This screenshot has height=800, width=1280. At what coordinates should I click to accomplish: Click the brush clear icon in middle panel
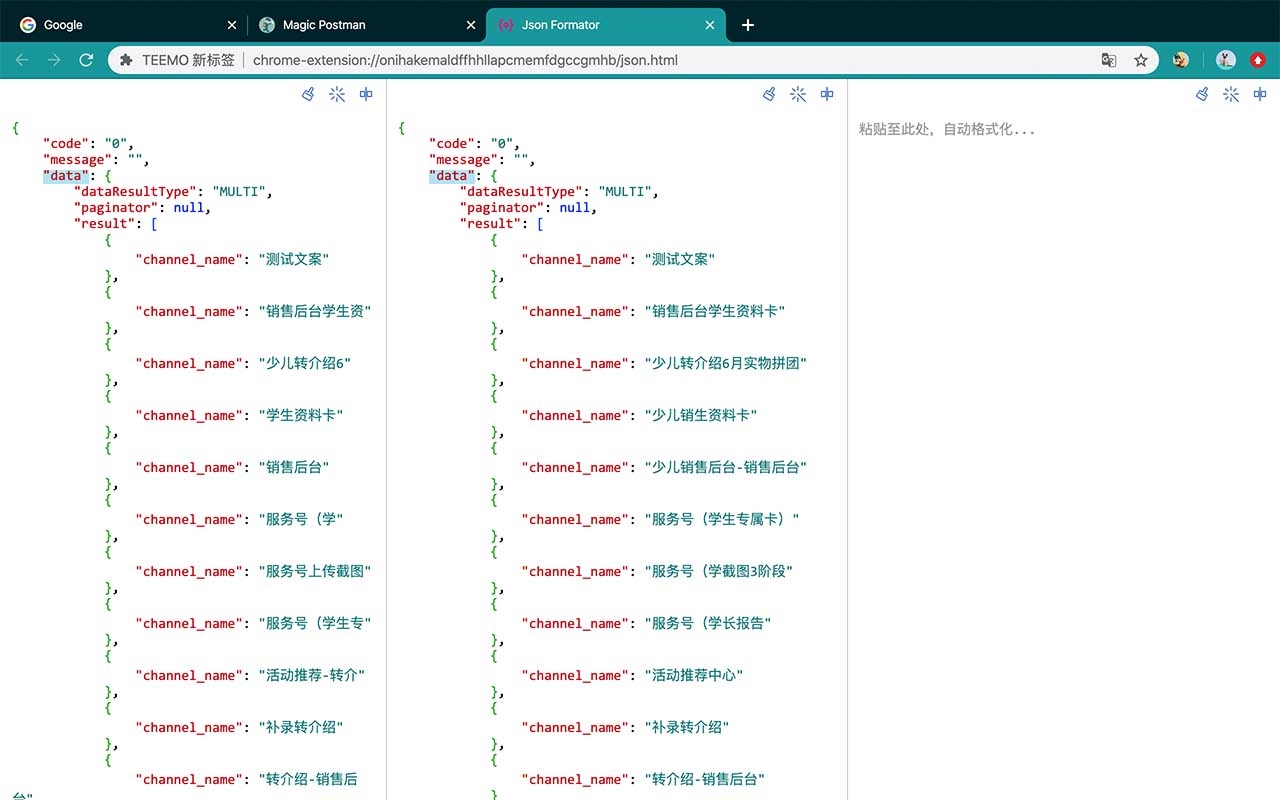click(769, 94)
